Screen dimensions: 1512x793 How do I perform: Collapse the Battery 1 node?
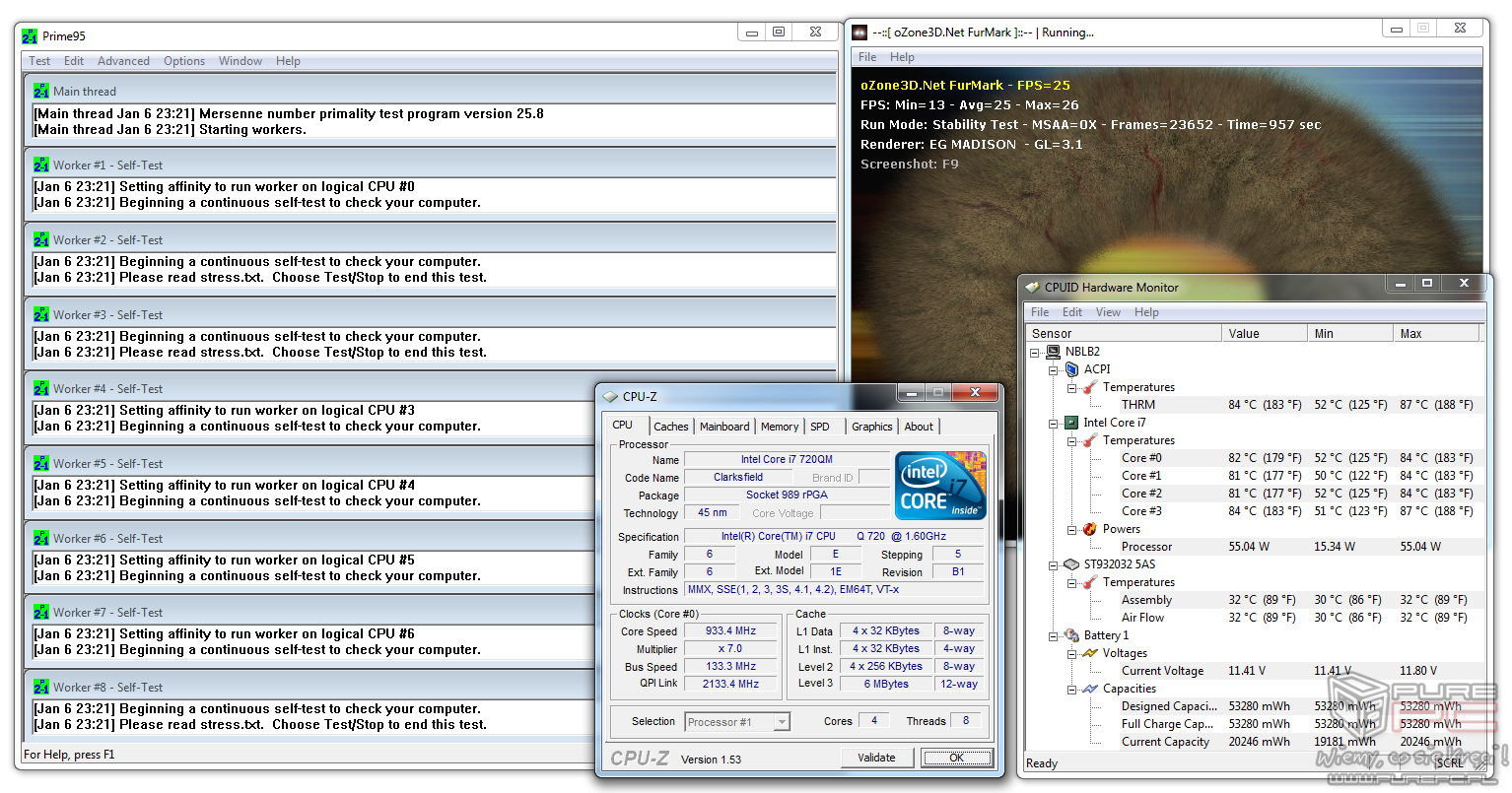point(1054,635)
